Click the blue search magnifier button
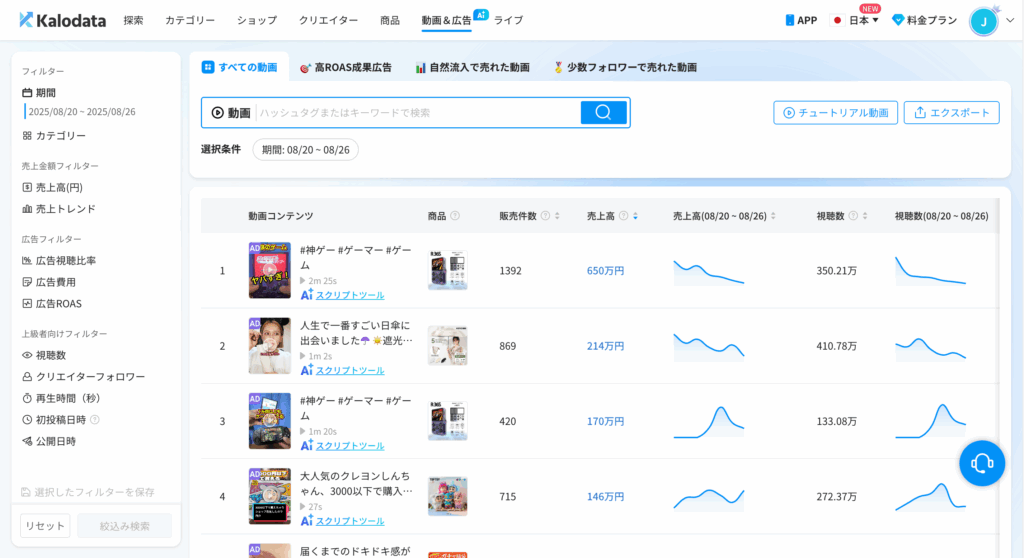The image size is (1024, 558). click(x=603, y=112)
